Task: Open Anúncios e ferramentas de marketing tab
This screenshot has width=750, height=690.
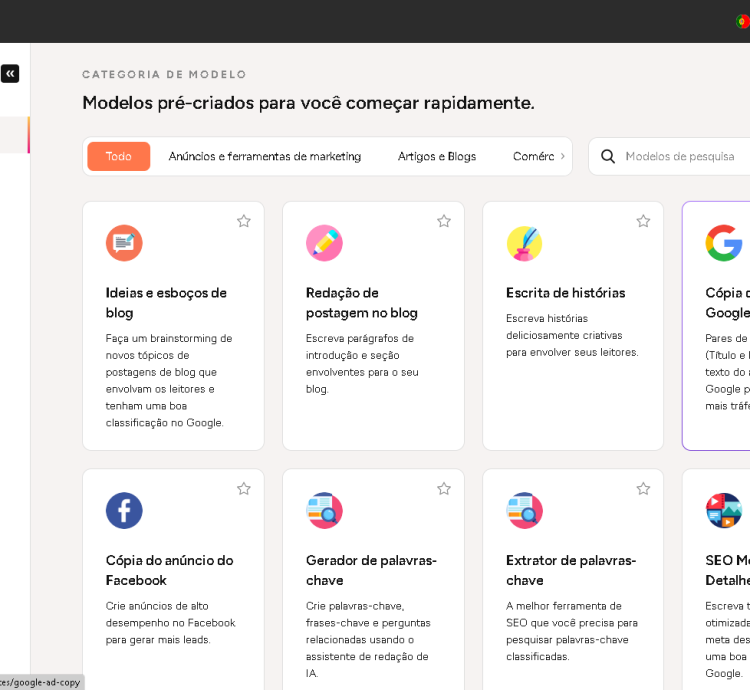Action: pos(265,156)
